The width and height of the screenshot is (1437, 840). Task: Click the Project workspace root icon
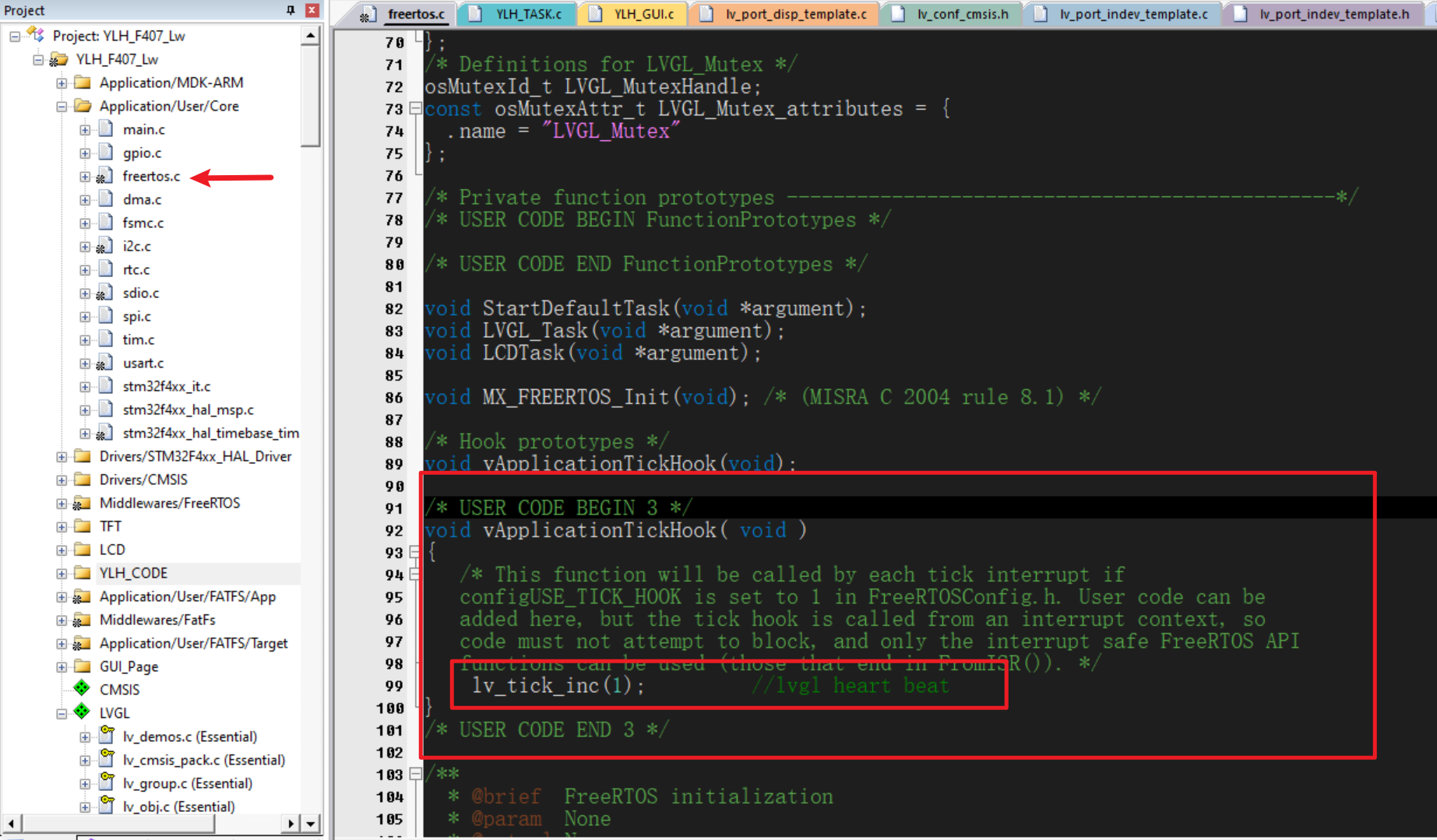35,35
